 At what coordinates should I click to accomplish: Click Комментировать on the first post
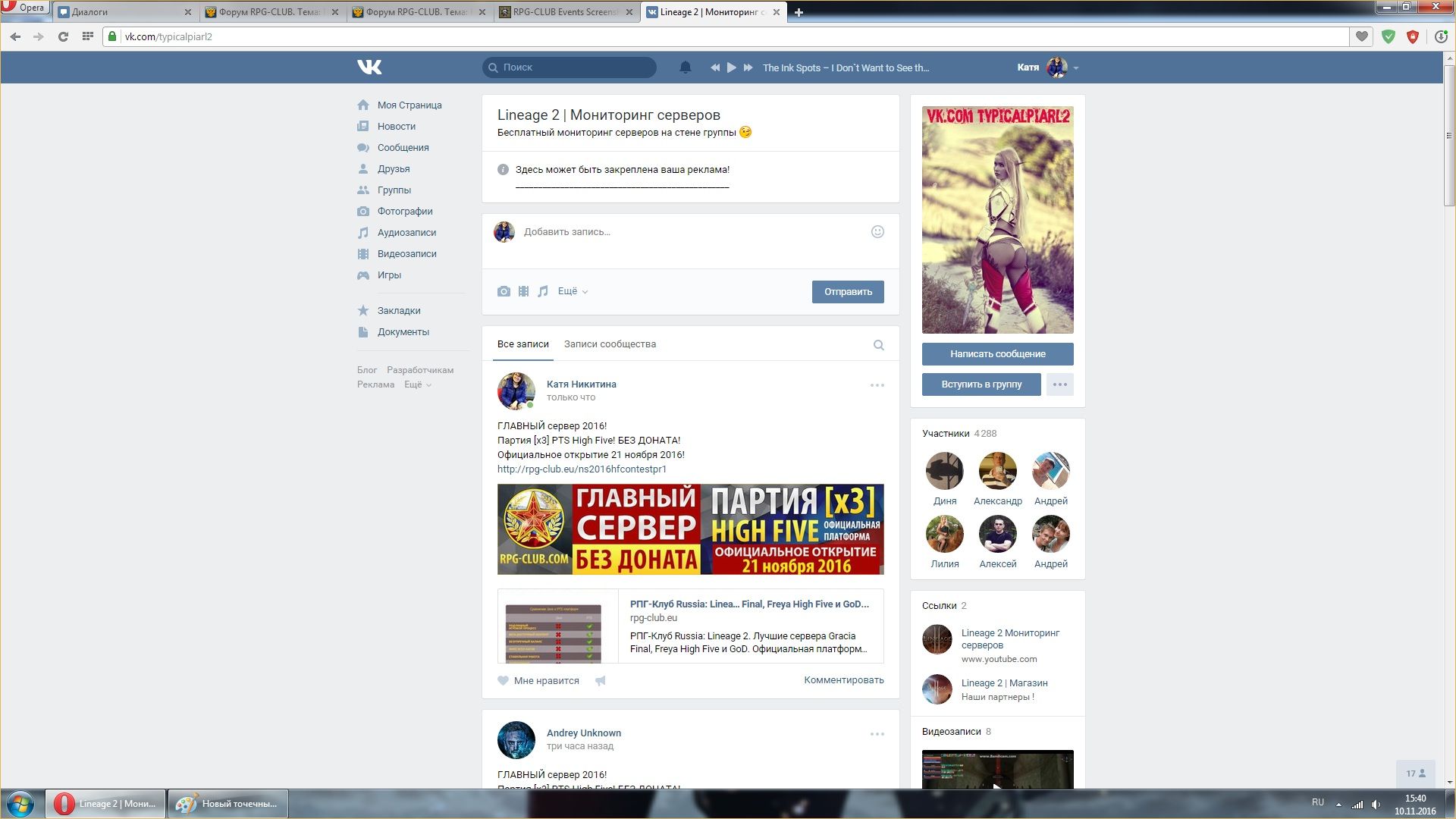coord(844,680)
